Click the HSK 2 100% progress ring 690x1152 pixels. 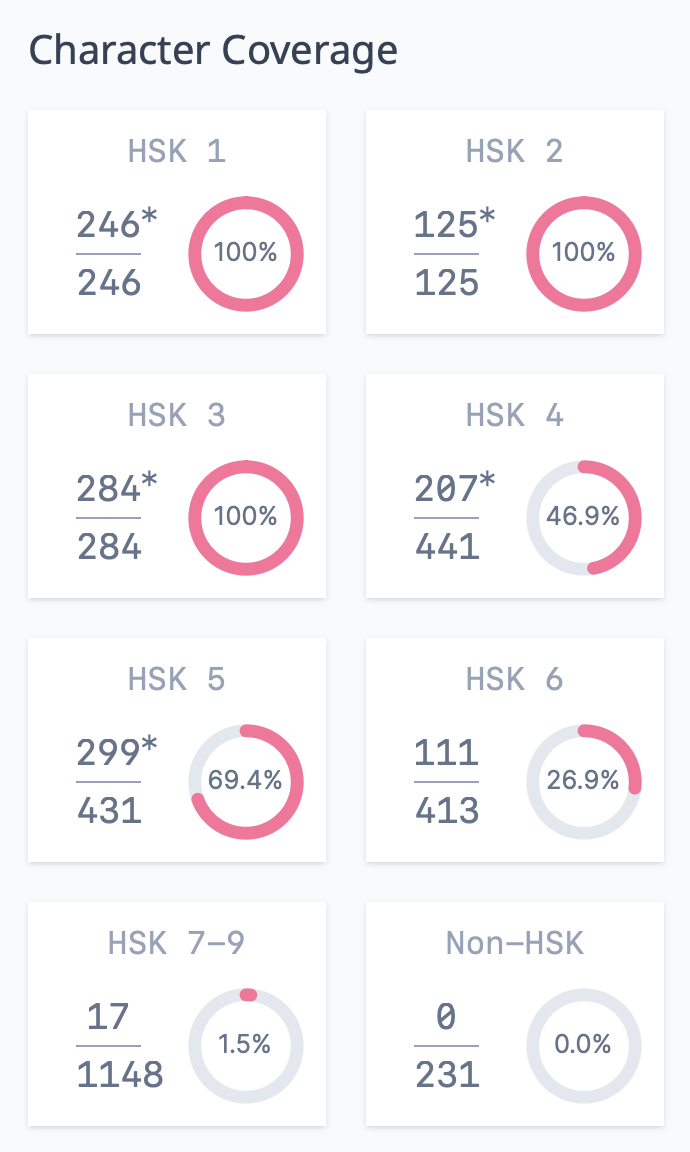(x=583, y=253)
